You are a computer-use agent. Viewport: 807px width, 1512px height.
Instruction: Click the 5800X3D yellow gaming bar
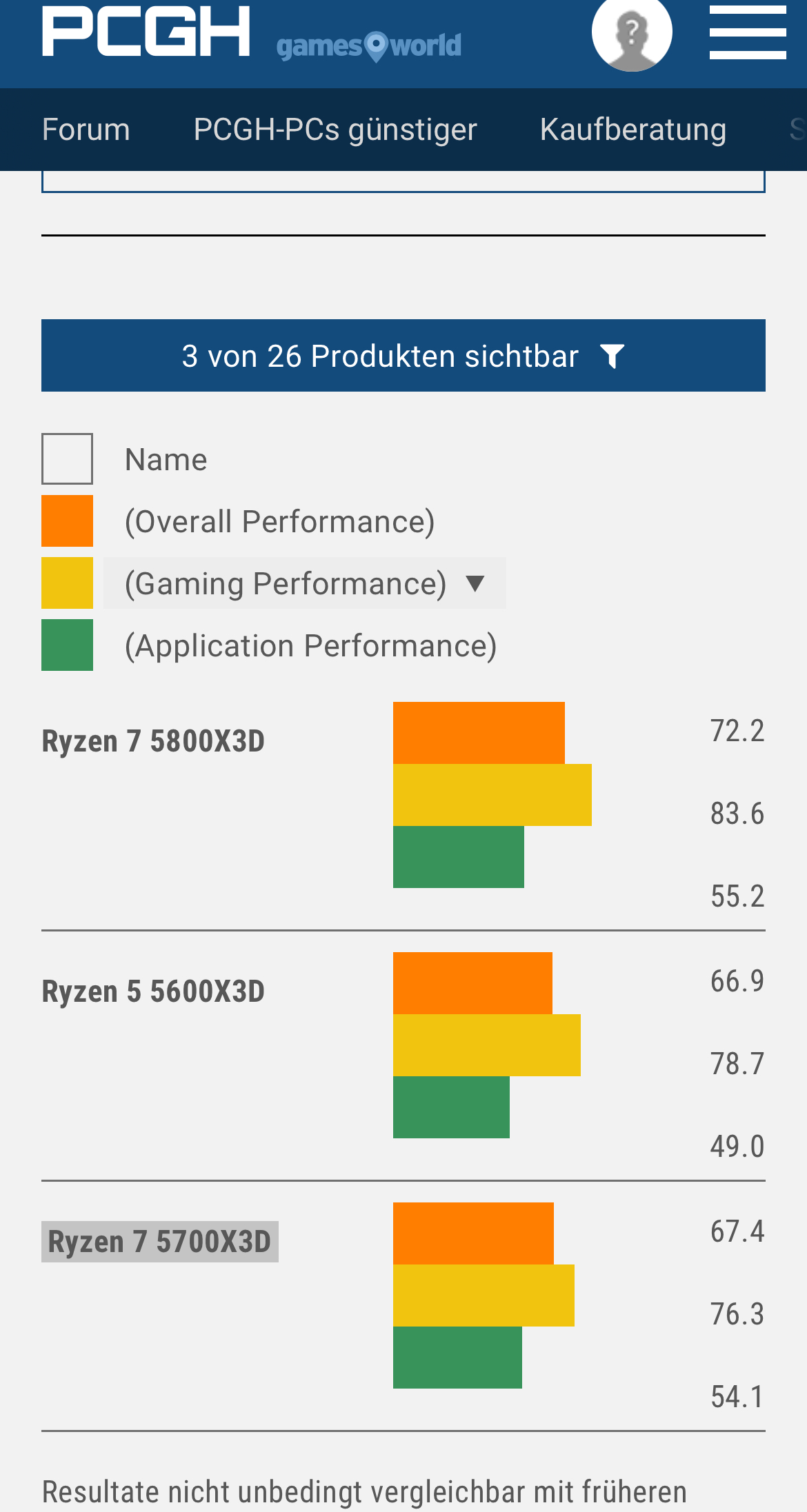point(492,795)
